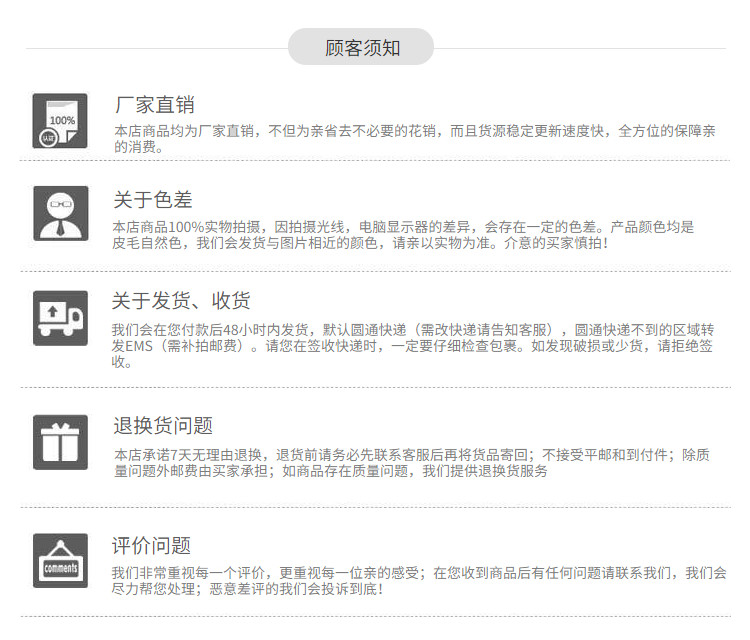750x640 pixels.
Task: Click the 100% certified document icon
Action: (60, 121)
